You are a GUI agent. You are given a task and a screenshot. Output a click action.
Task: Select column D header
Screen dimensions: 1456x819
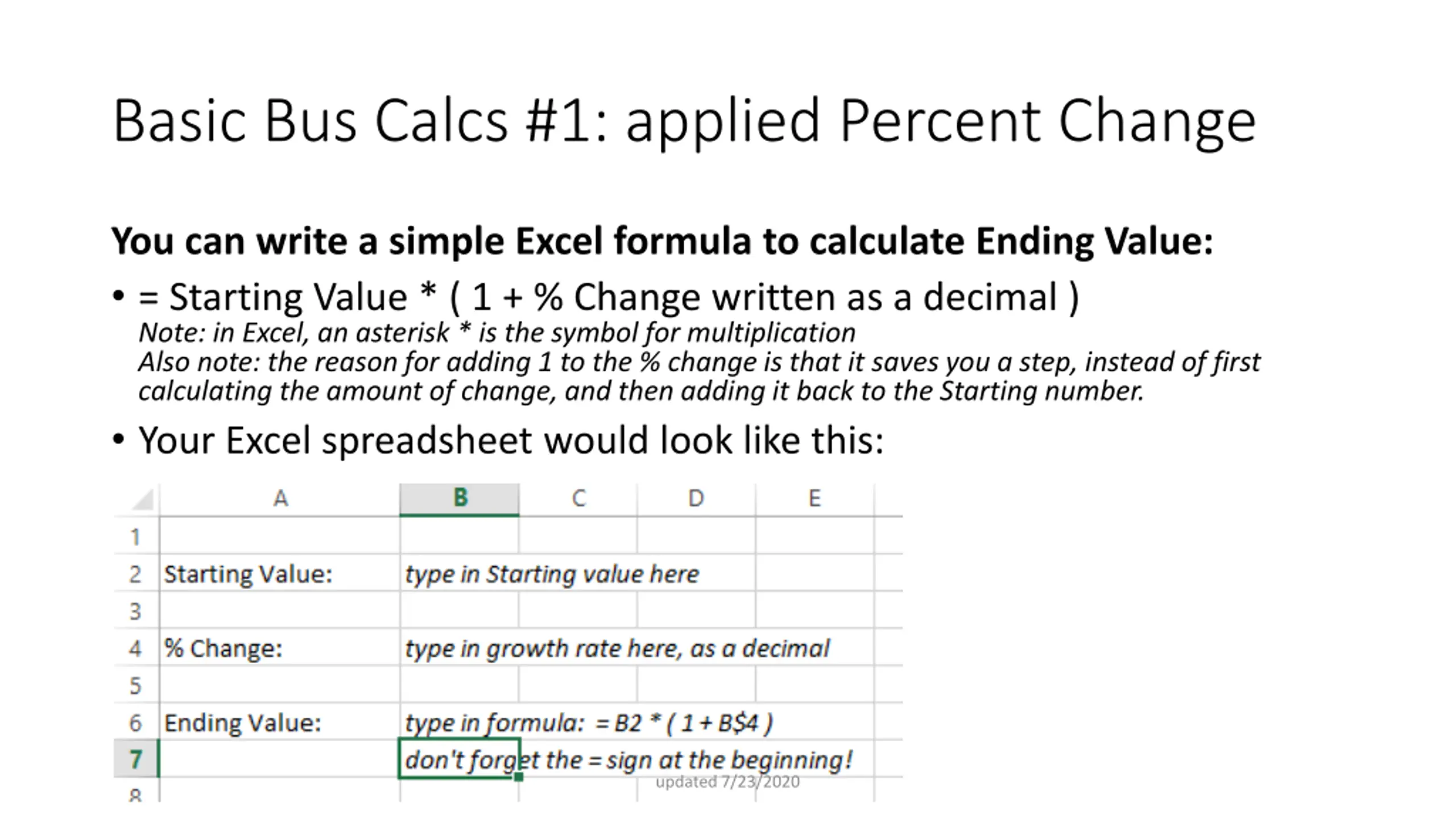[697, 499]
